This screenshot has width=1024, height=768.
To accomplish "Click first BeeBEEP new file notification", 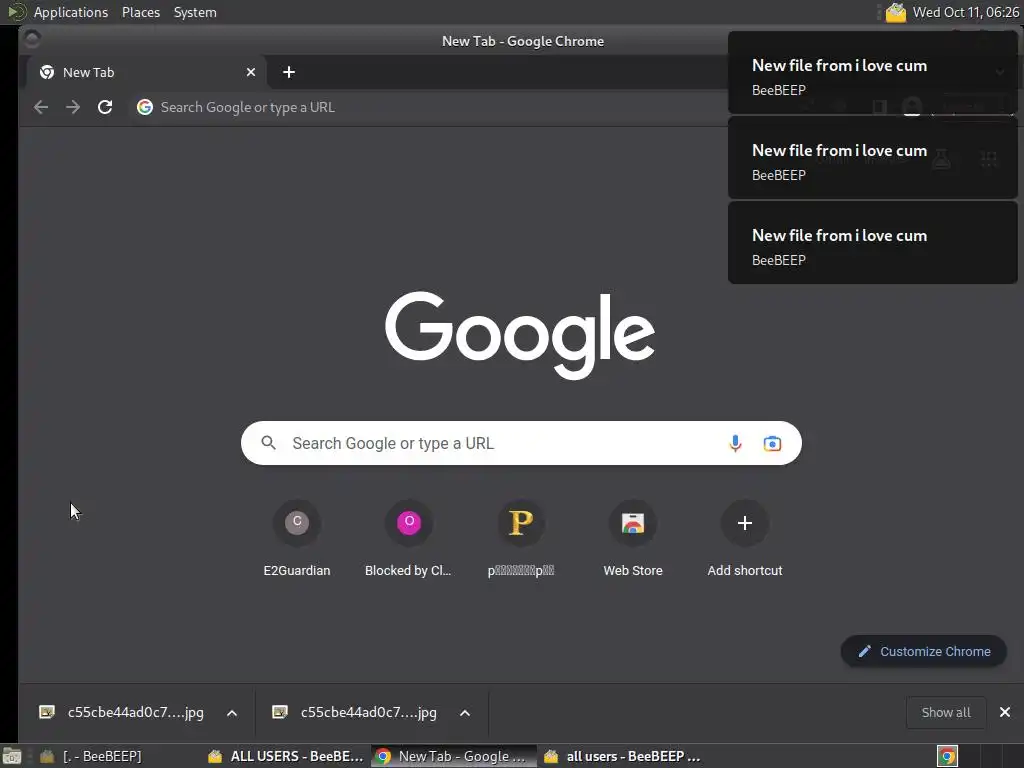I will [x=872, y=72].
